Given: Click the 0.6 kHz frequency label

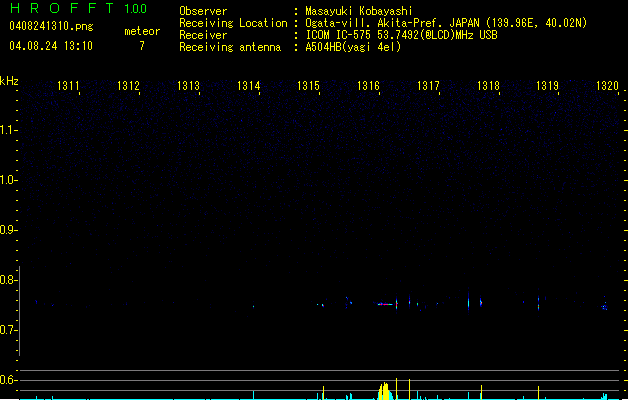Looking at the screenshot, I should (x=8, y=380).
